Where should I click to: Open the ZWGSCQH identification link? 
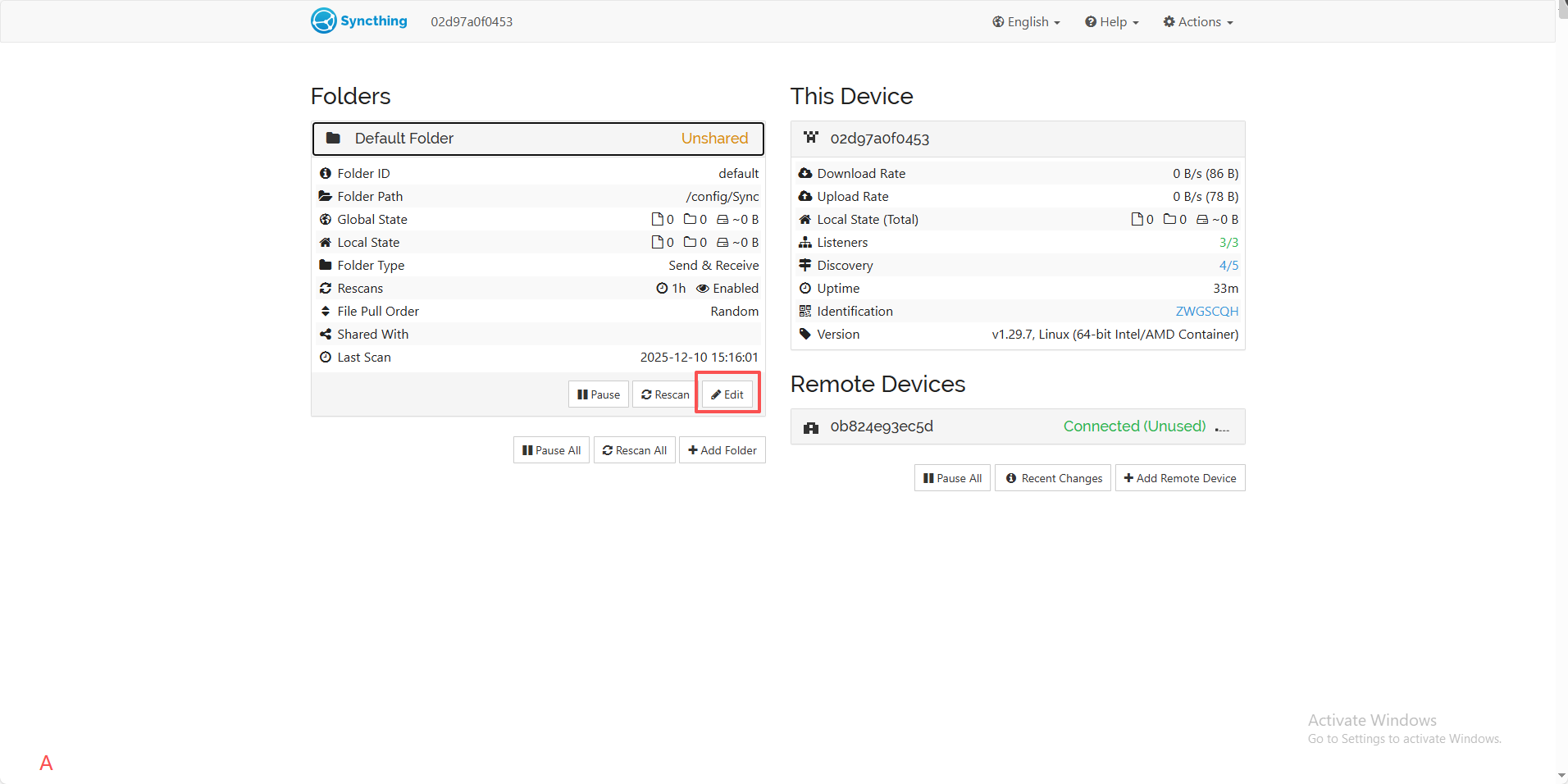[x=1207, y=311]
